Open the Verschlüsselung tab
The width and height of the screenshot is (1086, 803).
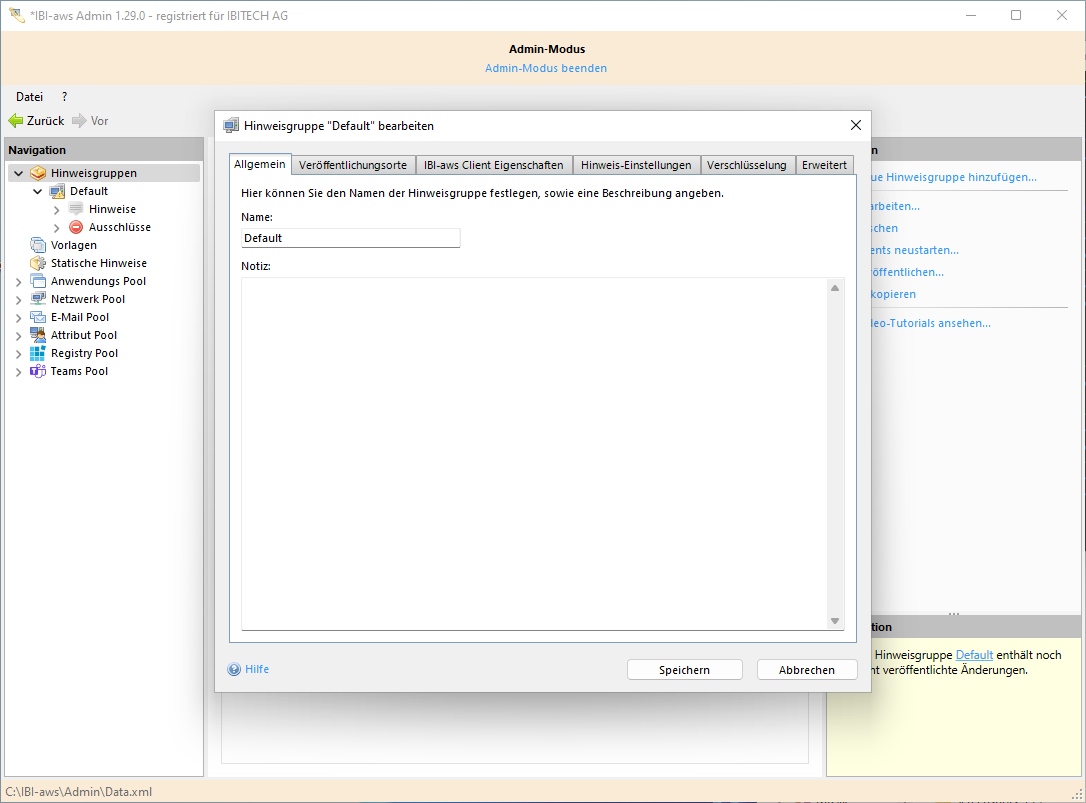click(746, 165)
